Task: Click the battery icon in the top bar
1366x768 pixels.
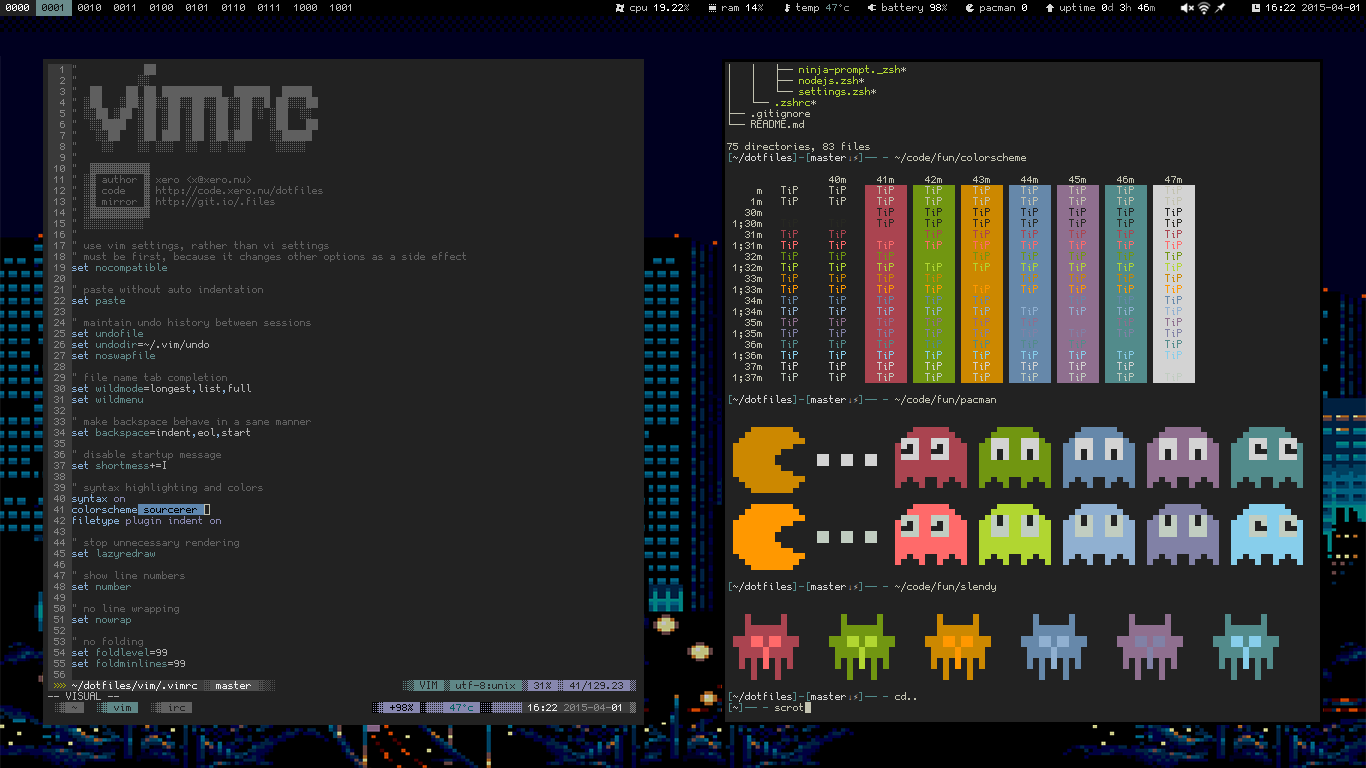Action: tap(872, 8)
